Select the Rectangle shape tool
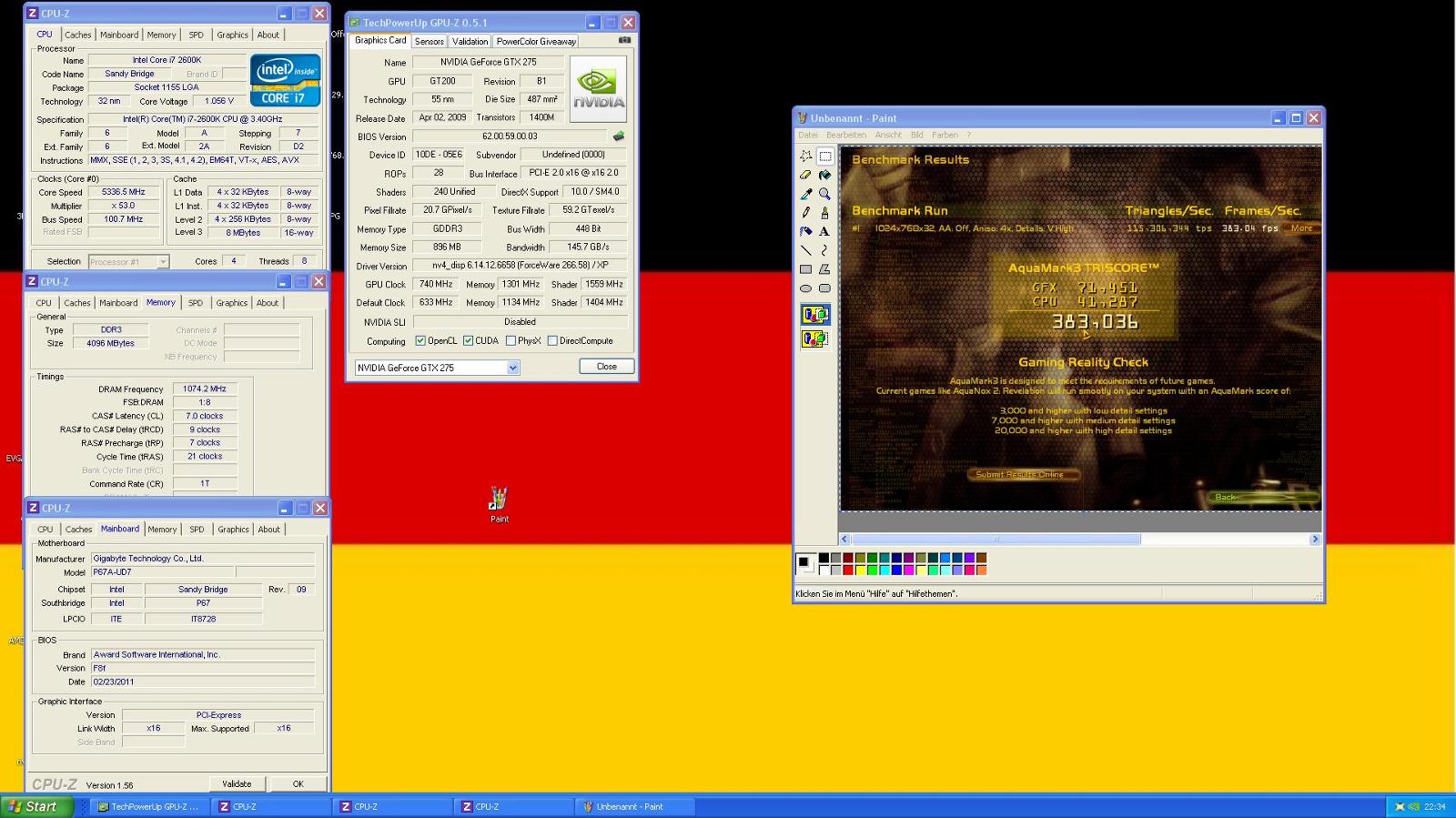 point(805,269)
